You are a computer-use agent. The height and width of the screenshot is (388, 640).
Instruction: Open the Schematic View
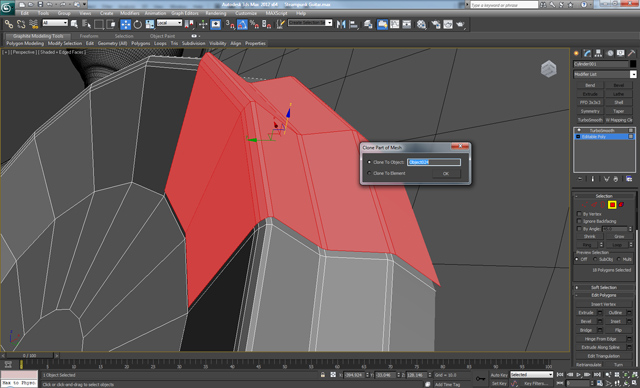coord(407,24)
